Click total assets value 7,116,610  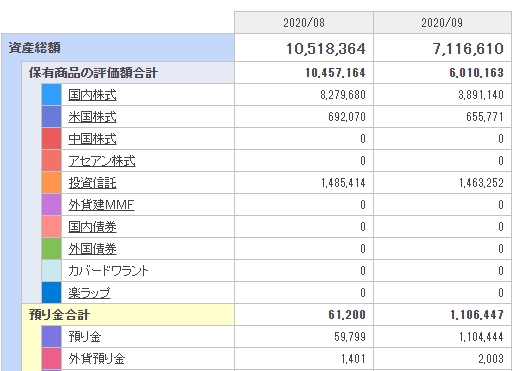(468, 49)
